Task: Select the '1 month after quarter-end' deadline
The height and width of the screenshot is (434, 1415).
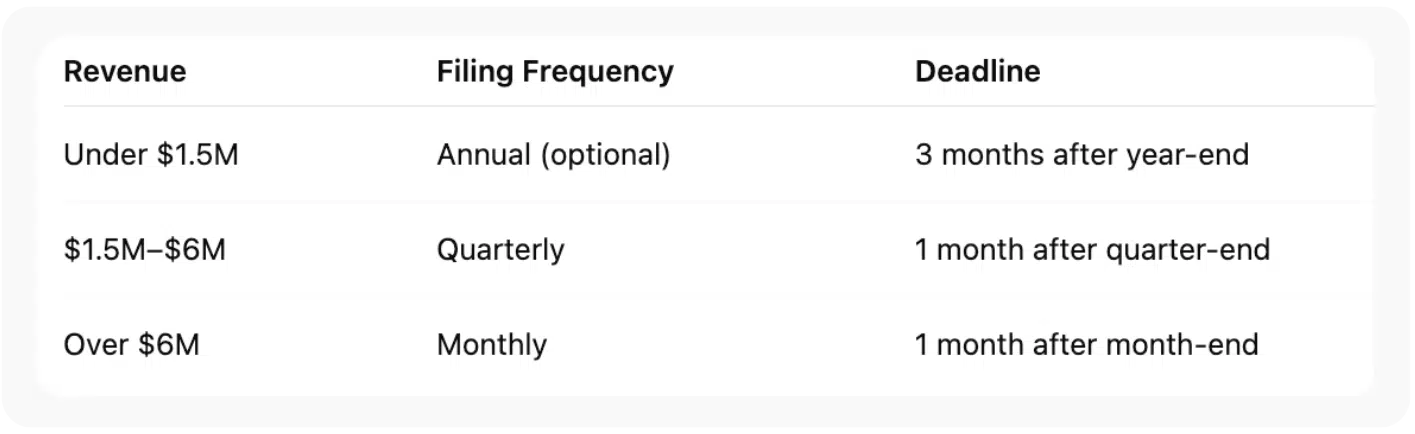Action: [x=1092, y=249]
